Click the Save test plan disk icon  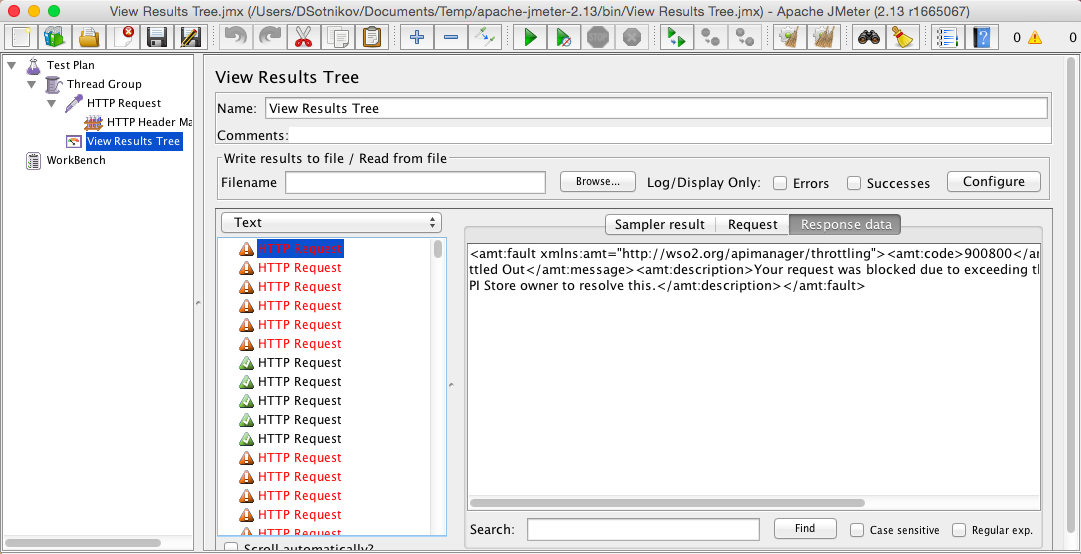pos(156,38)
